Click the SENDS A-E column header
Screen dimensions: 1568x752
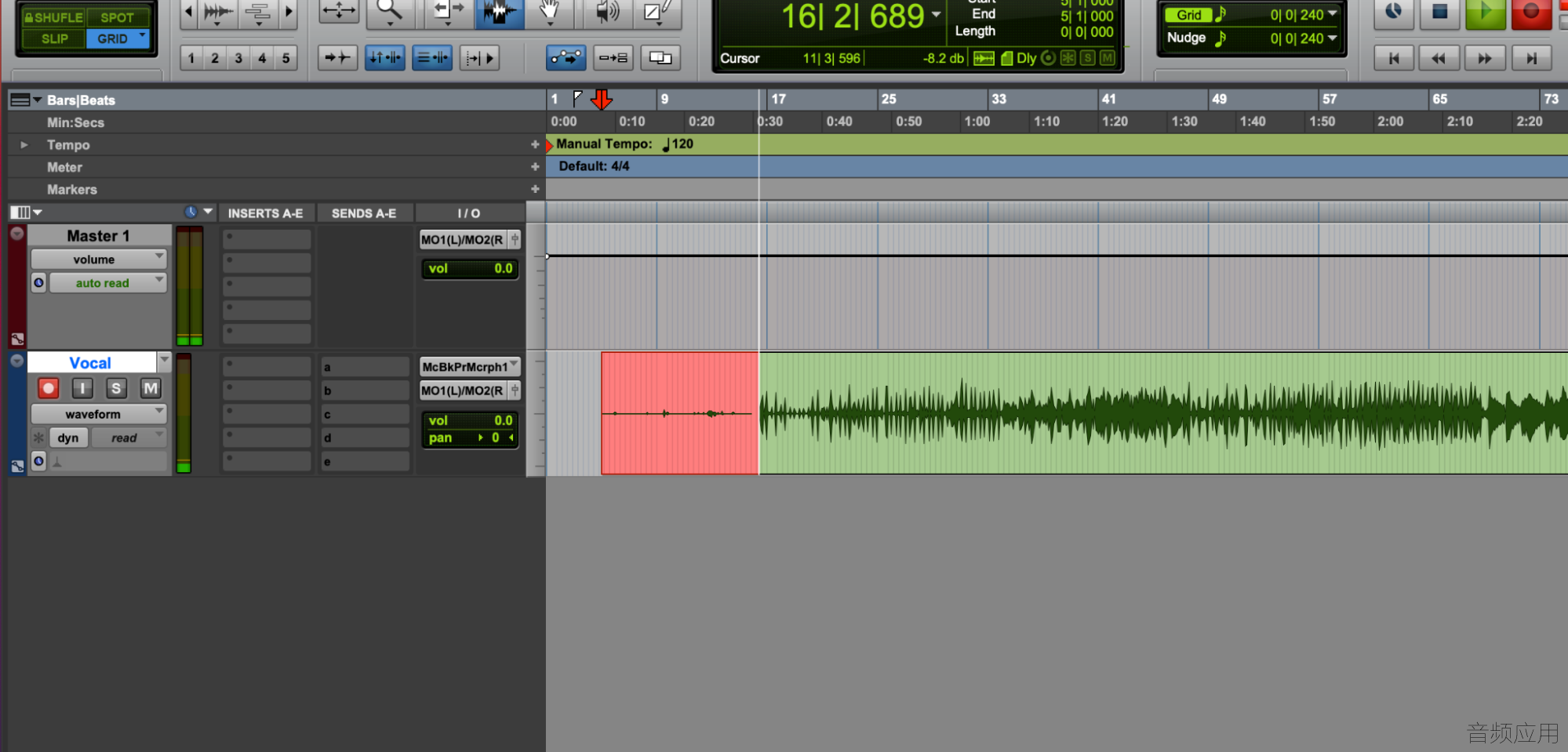click(x=364, y=213)
